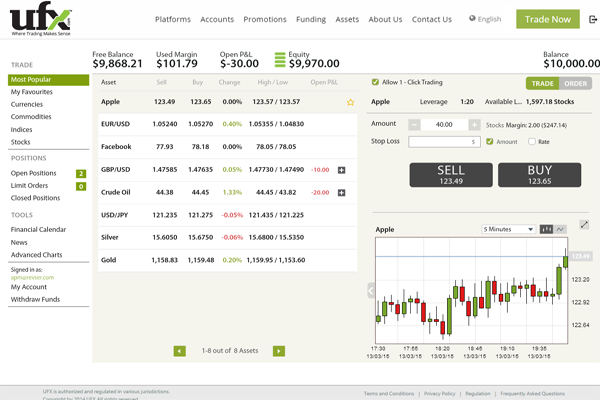
Task: Open the Assets menu
Action: click(x=347, y=19)
